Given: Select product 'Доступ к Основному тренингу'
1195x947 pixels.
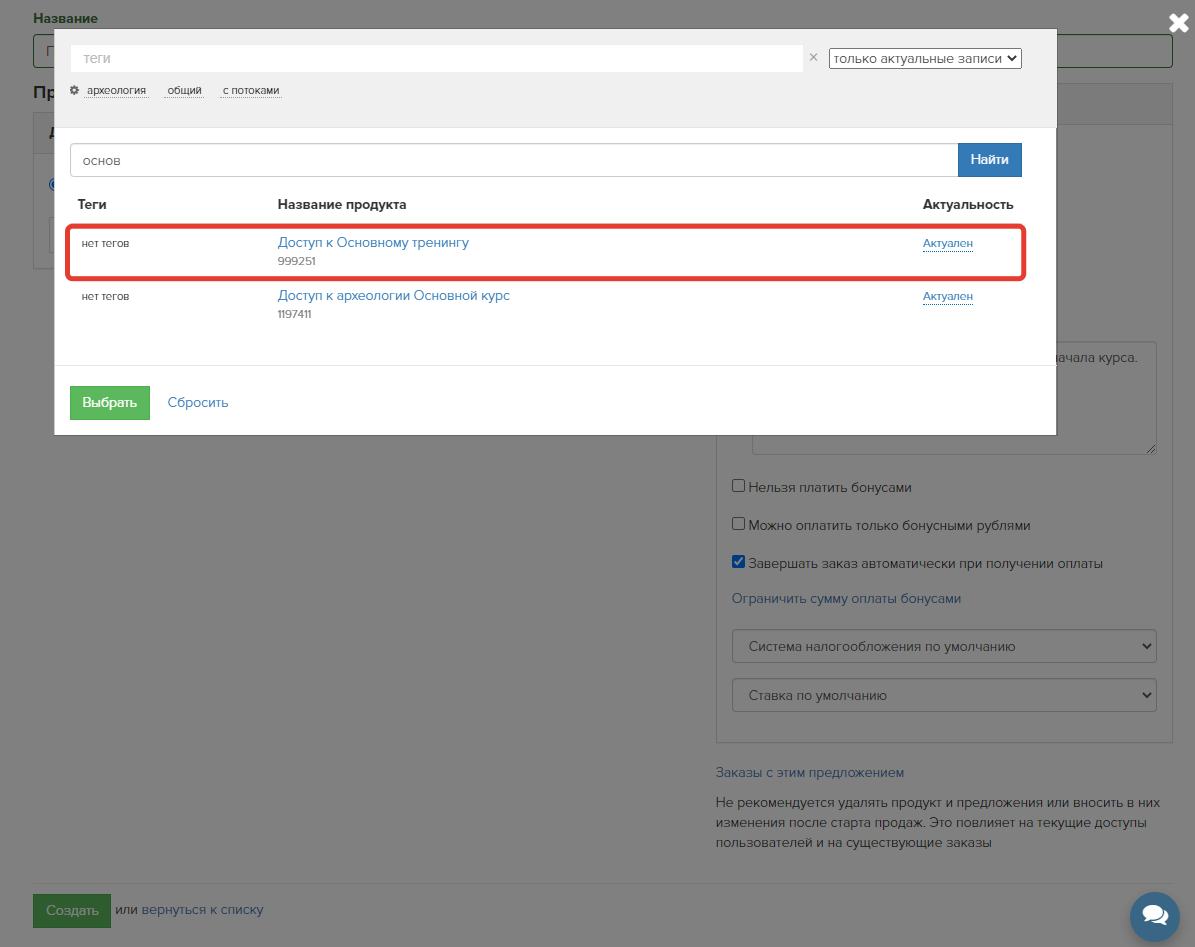Looking at the screenshot, I should click(x=373, y=243).
